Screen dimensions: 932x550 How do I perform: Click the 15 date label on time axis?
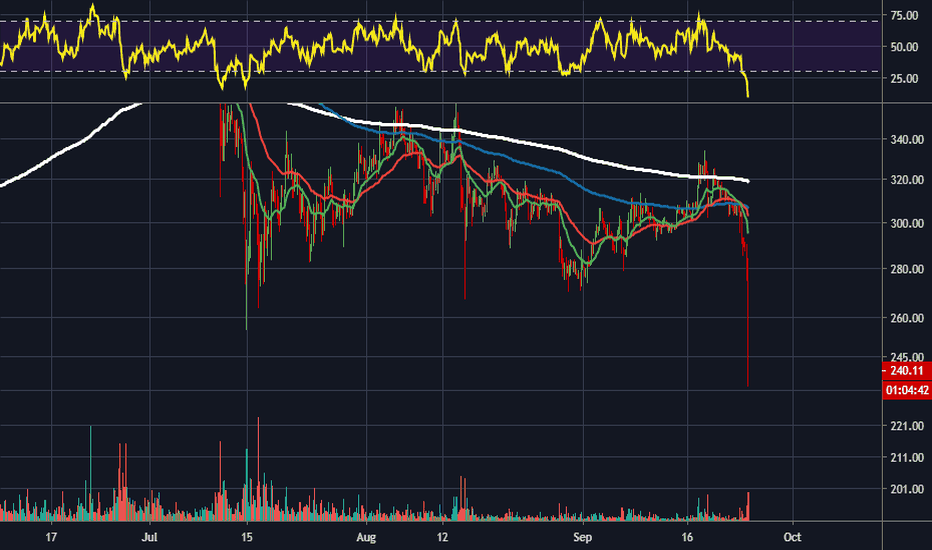point(247,537)
